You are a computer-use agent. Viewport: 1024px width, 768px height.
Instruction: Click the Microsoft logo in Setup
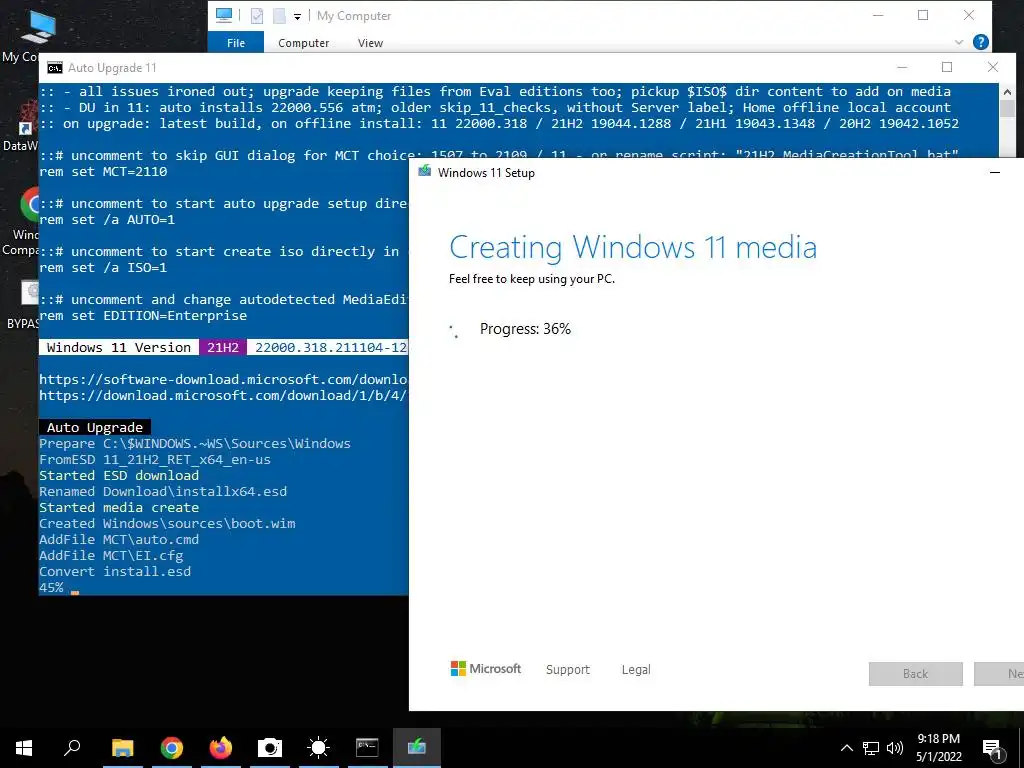(x=486, y=669)
